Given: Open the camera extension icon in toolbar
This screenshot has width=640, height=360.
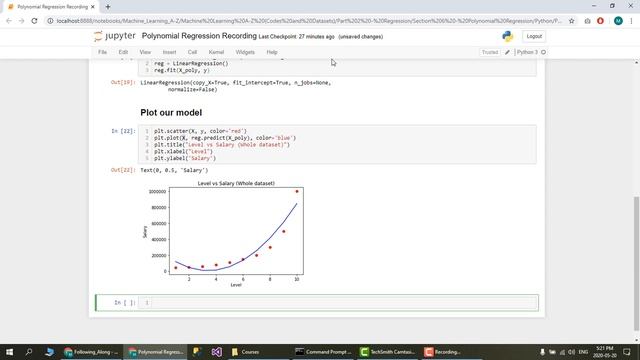Looking at the screenshot, I should pyautogui.click(x=587, y=21).
